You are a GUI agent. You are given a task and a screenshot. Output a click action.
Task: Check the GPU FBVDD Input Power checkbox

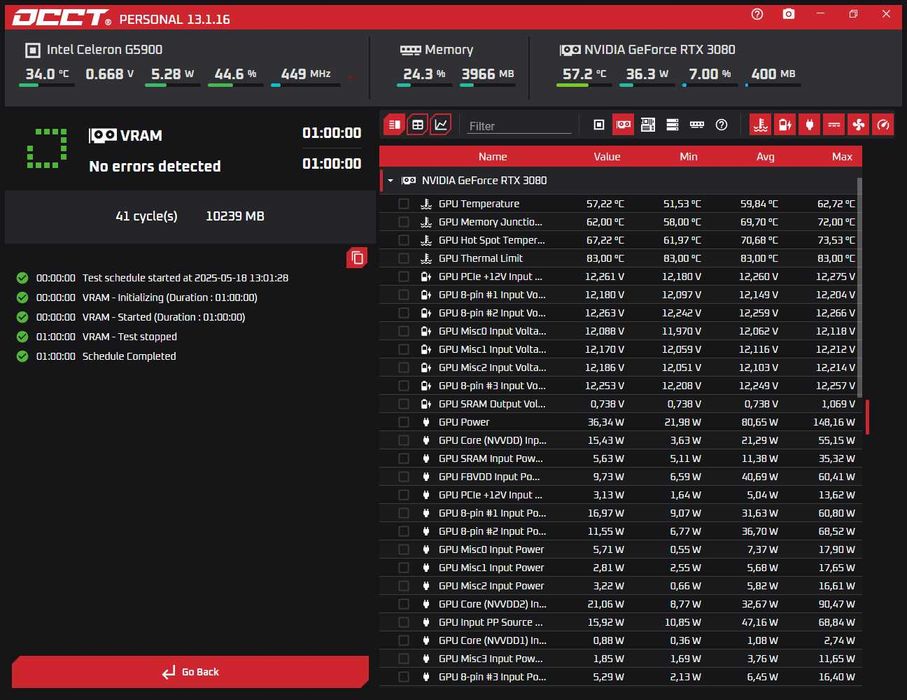point(404,477)
